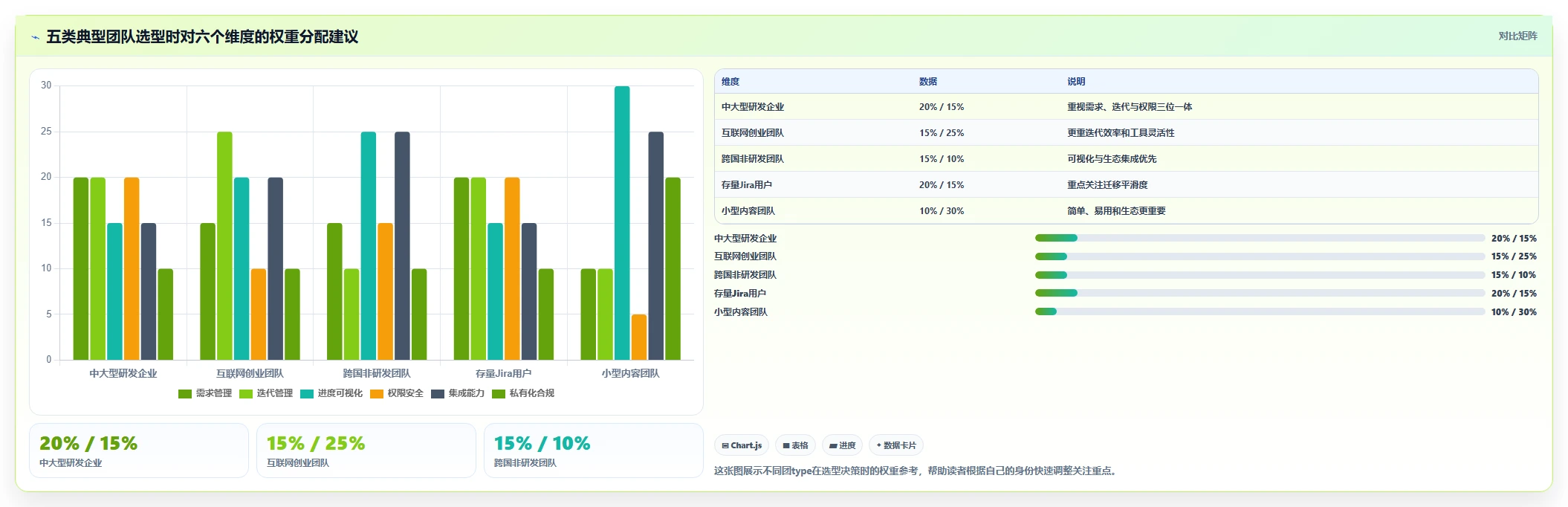Screen dimensions: 1568x507
Task: Click the dark slate bar in the 跨国非研发团队 group
Action: point(402,246)
